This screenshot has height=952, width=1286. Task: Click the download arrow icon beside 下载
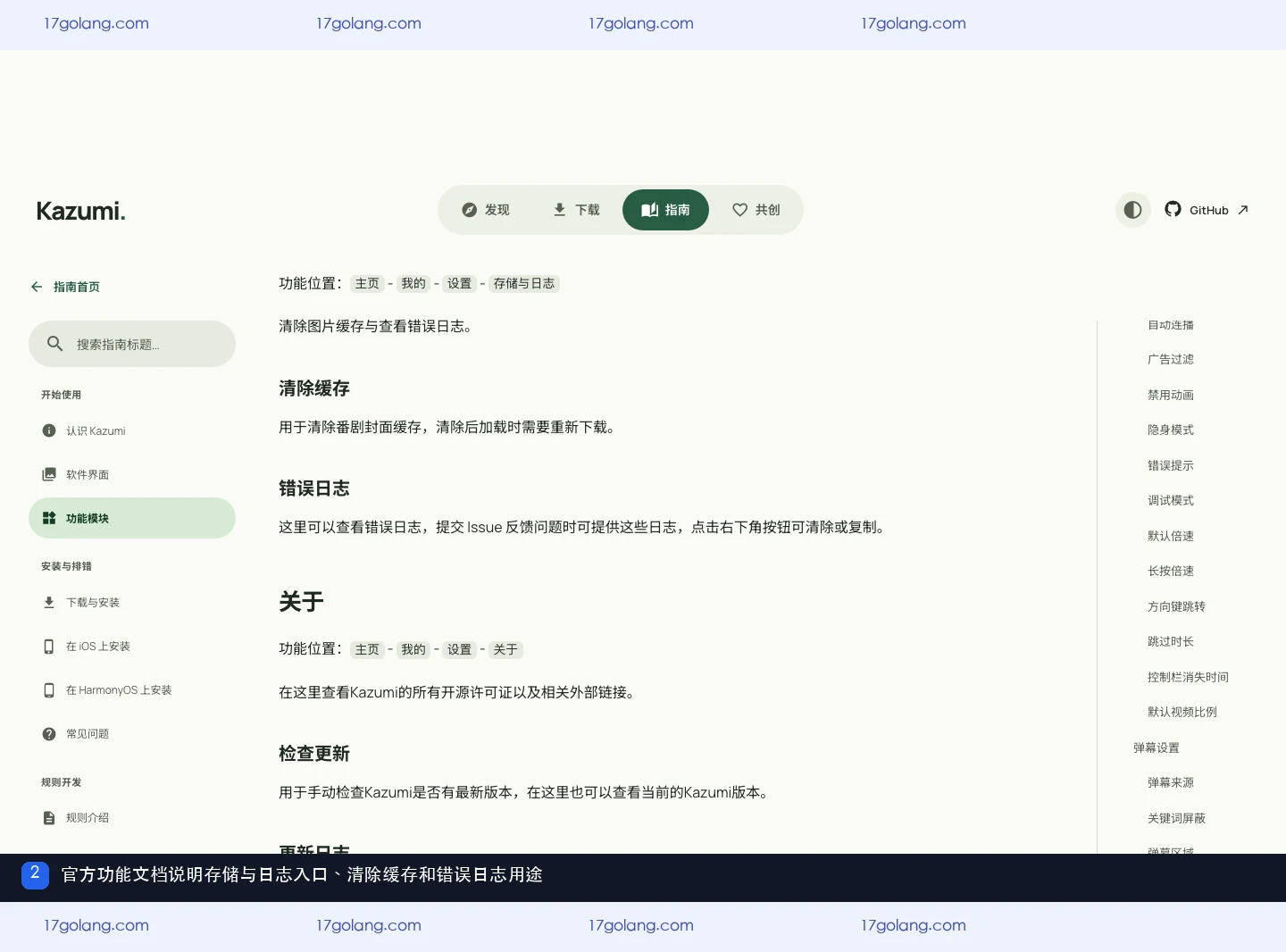click(559, 210)
